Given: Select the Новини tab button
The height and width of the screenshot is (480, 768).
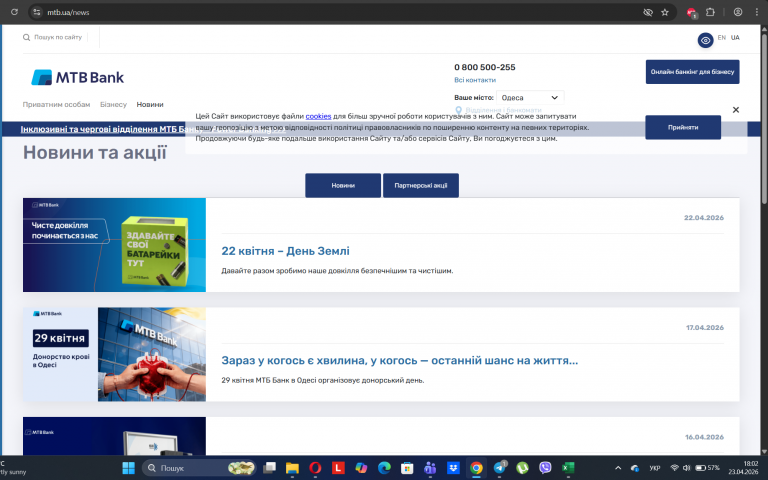Looking at the screenshot, I should pyautogui.click(x=343, y=186).
